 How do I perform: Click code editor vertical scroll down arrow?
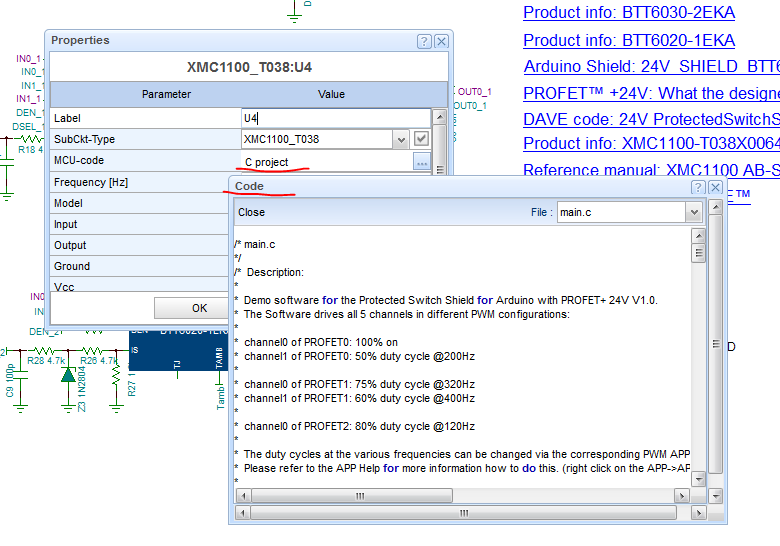(x=698, y=479)
